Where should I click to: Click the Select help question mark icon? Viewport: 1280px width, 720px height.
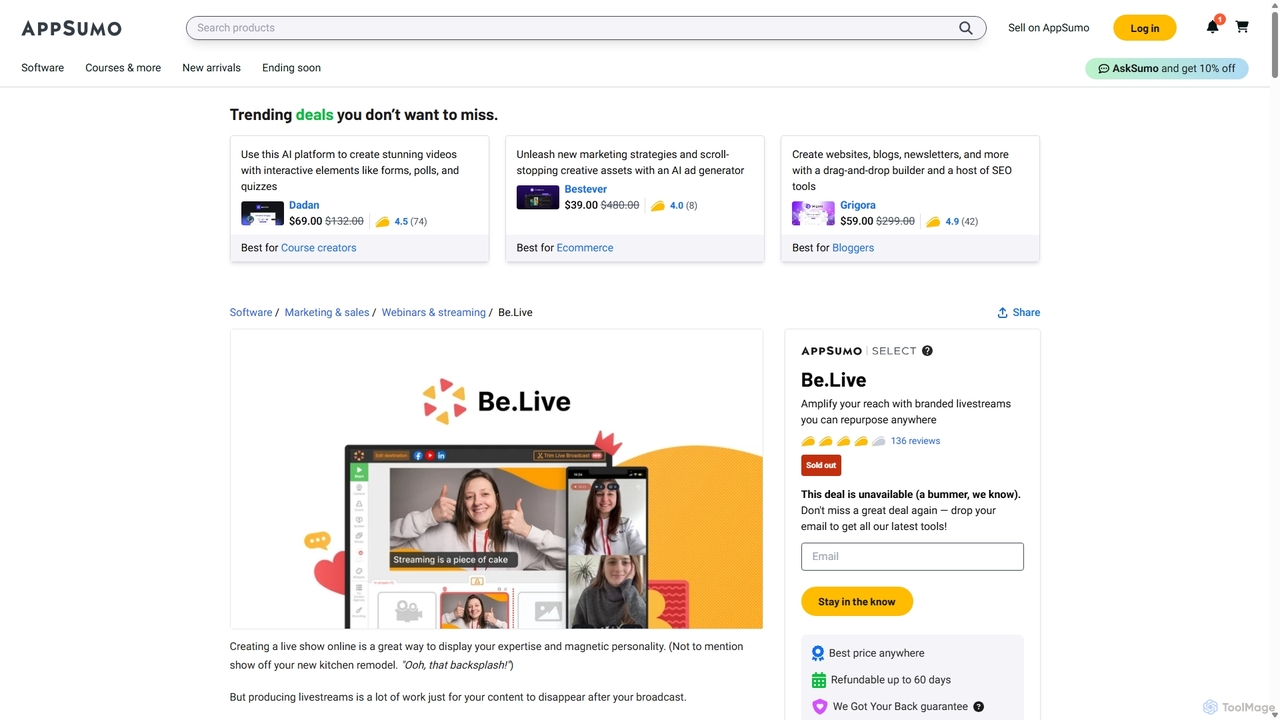pos(927,351)
